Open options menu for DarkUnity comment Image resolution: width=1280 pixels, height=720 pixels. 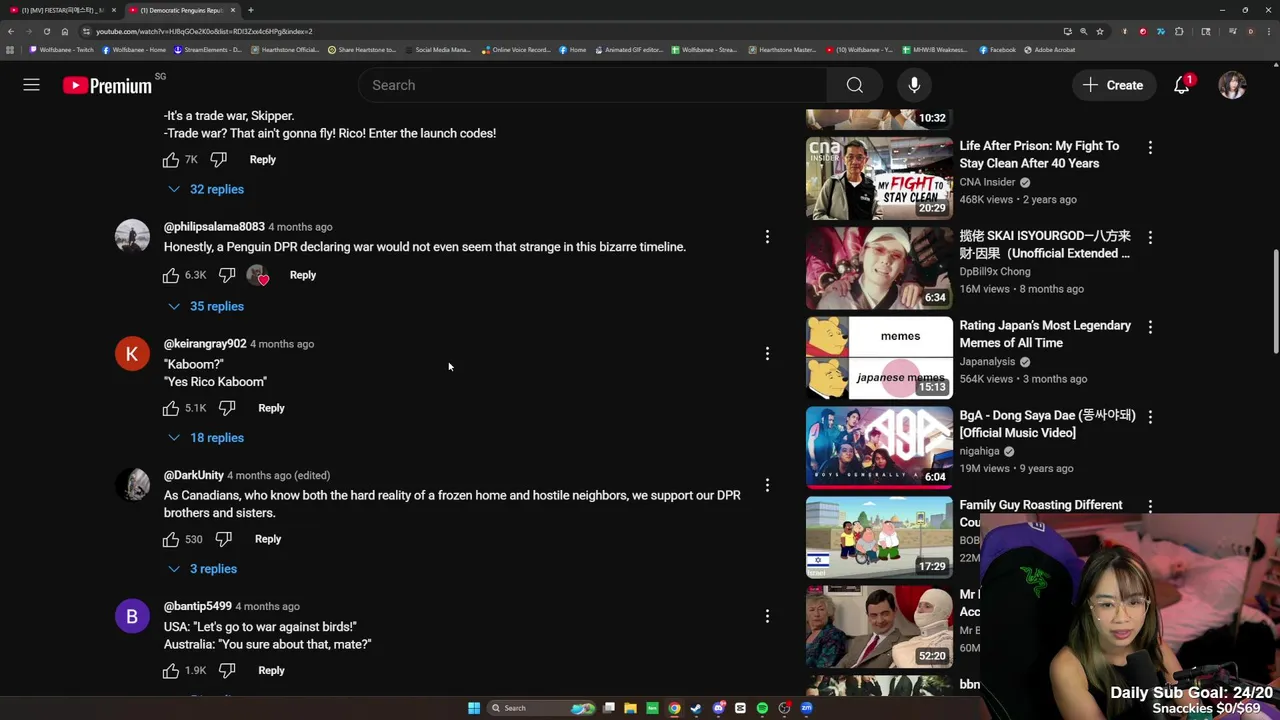point(767,485)
